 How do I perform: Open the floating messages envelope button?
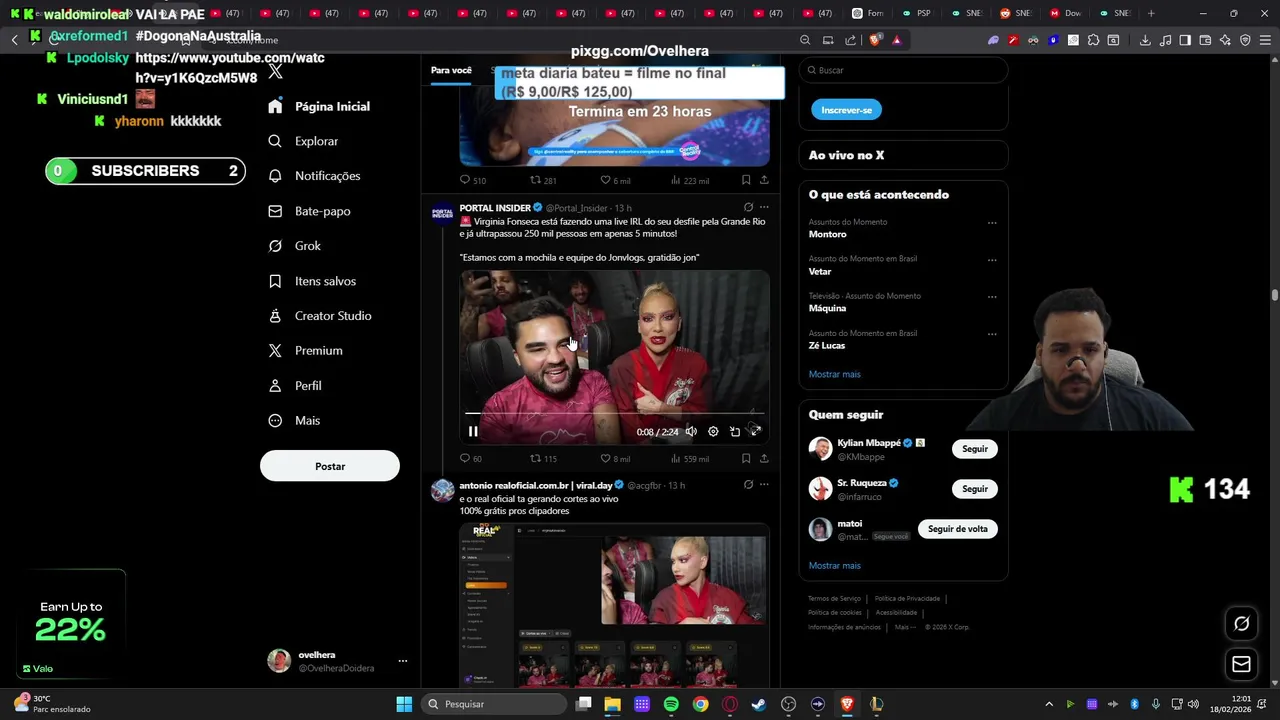pos(1241,664)
